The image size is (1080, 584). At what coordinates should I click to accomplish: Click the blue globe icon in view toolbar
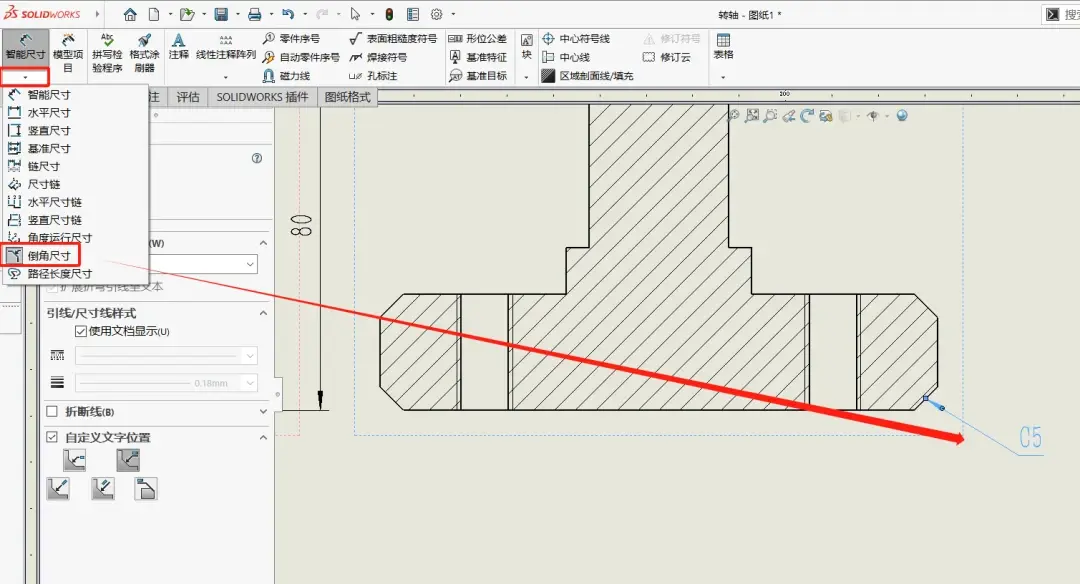(x=902, y=116)
